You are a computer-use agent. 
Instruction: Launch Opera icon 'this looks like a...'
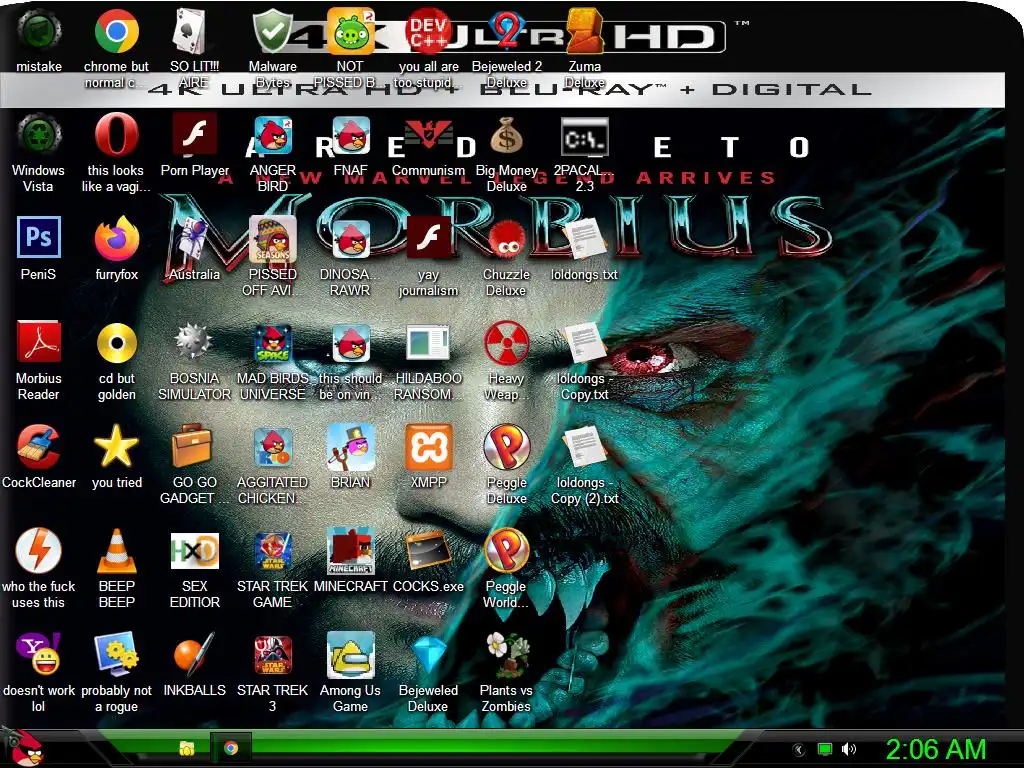[x=116, y=135]
